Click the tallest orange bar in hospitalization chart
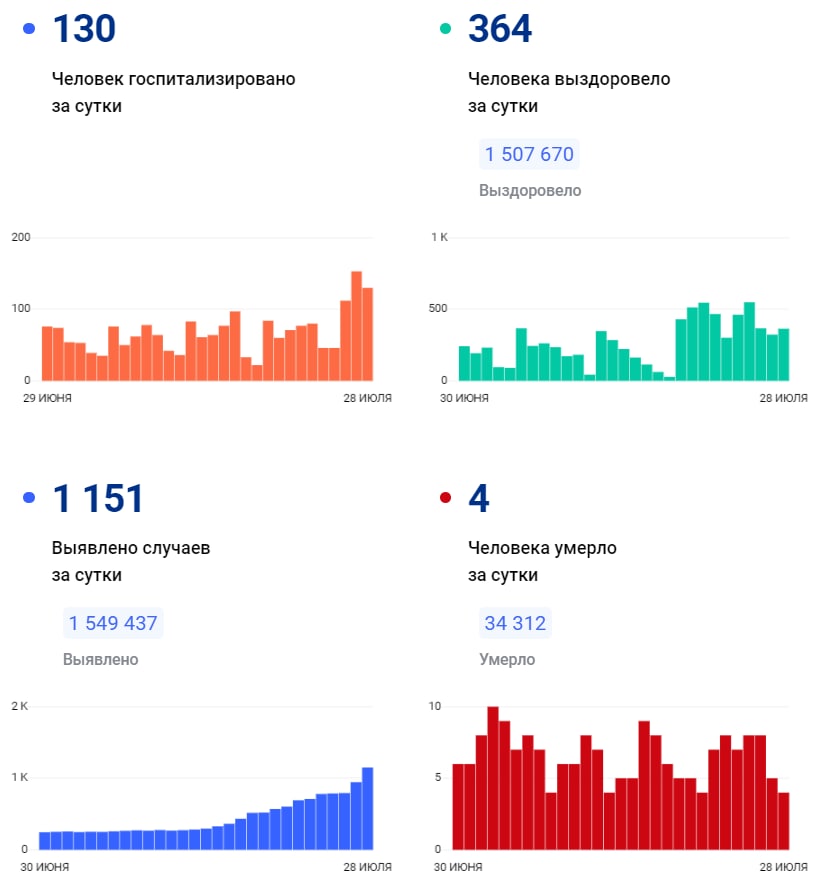Screen dimensions: 830x895 point(356,326)
